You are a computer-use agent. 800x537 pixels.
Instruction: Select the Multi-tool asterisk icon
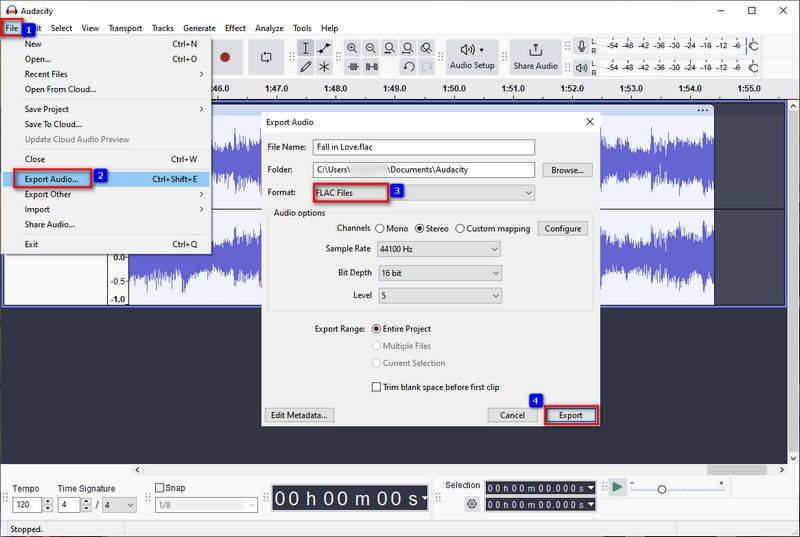coord(324,66)
